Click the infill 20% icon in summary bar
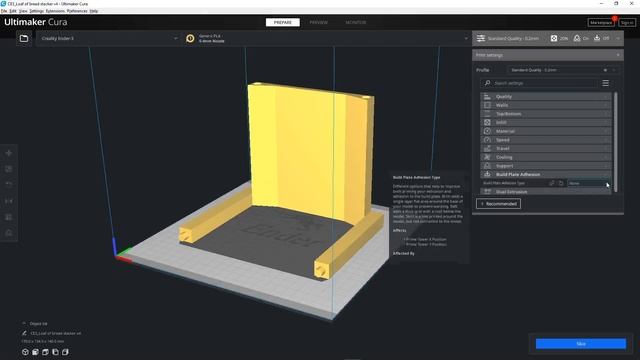 [x=554, y=38]
